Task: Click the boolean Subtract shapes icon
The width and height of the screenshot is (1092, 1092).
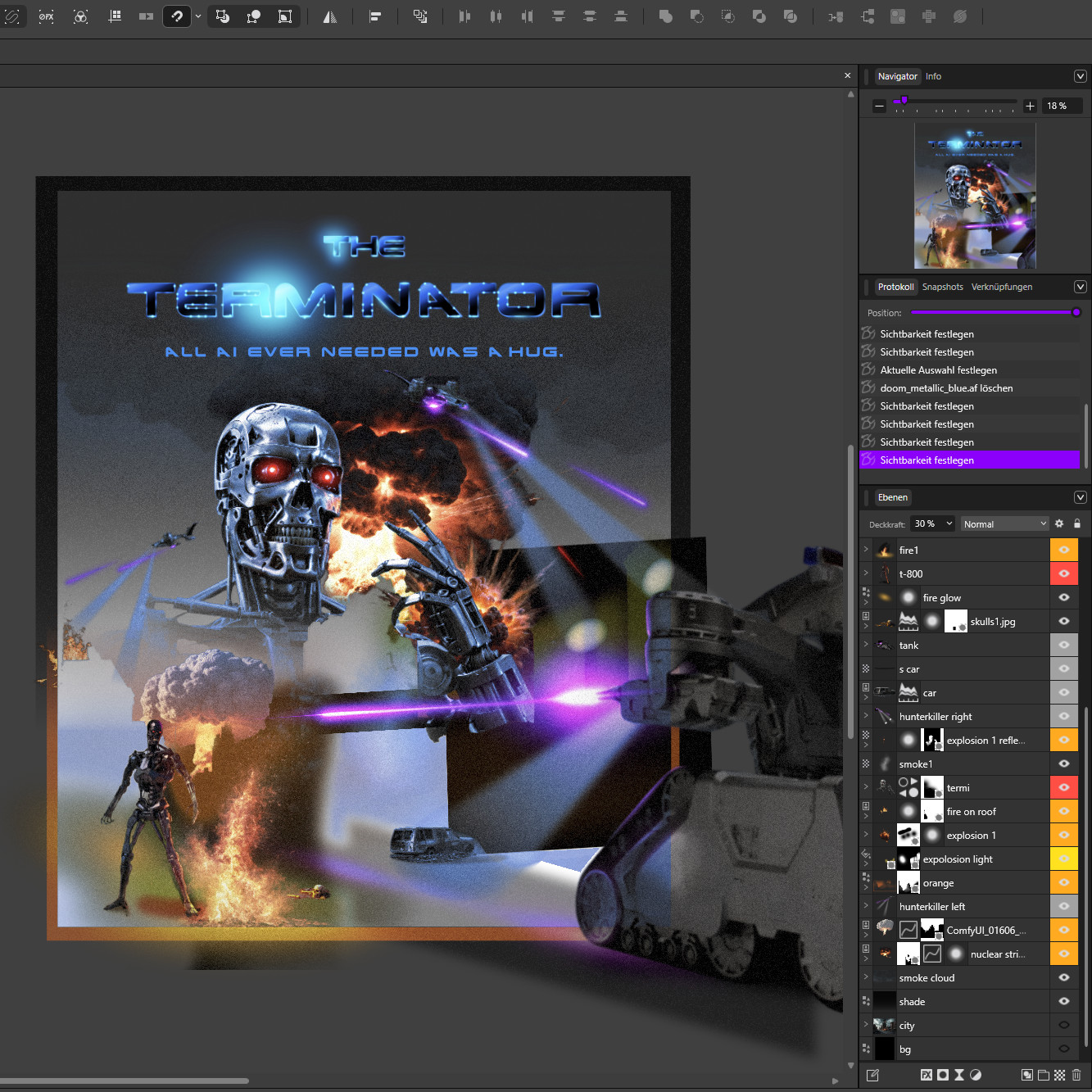Action: coord(697,16)
